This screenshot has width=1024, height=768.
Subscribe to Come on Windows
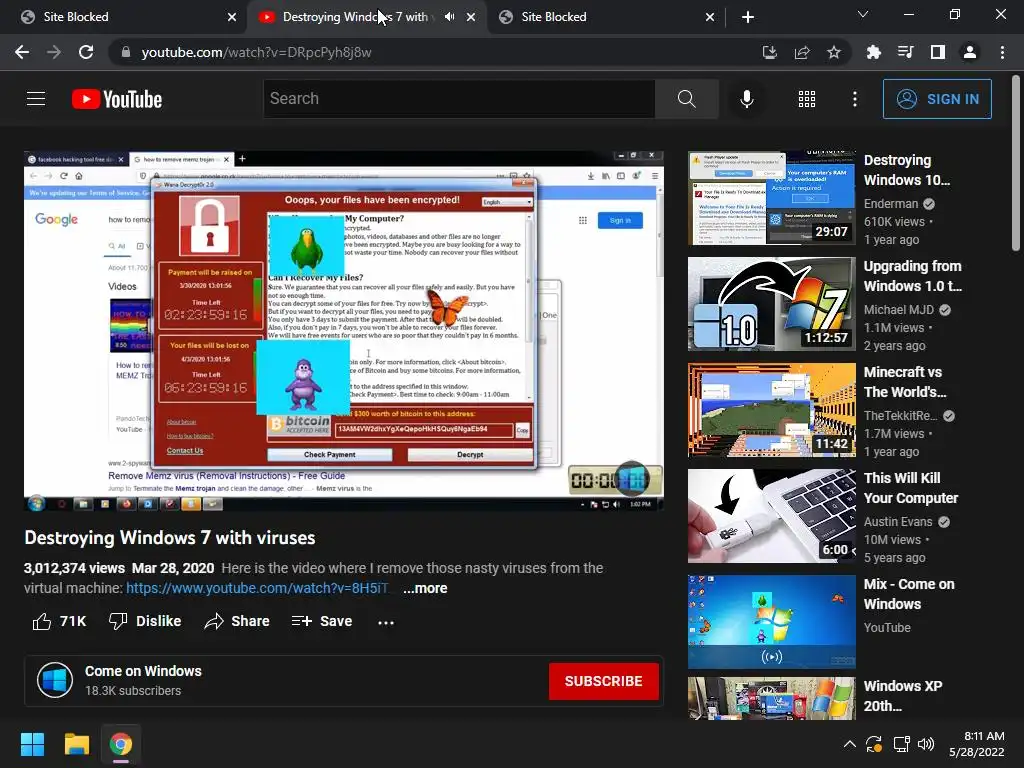coord(603,681)
